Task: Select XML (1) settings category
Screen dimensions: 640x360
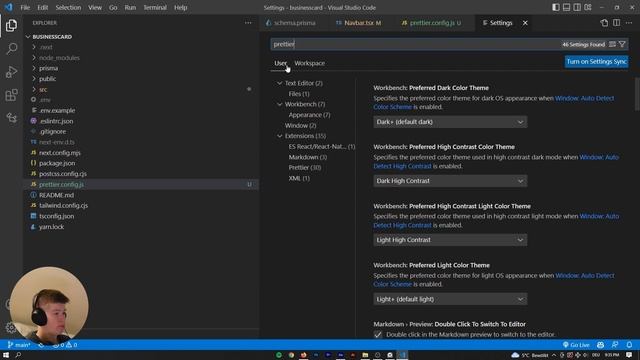Action: pos(299,178)
